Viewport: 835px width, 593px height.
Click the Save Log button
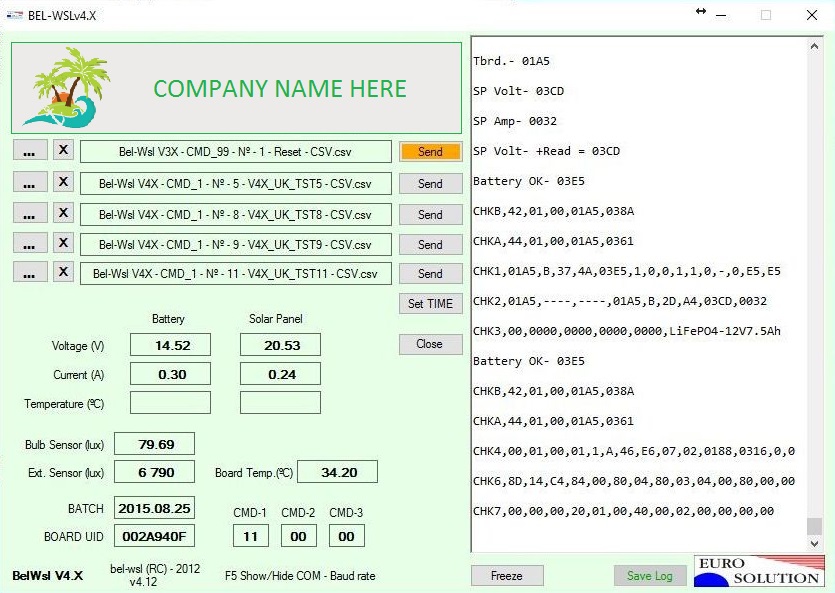(649, 576)
